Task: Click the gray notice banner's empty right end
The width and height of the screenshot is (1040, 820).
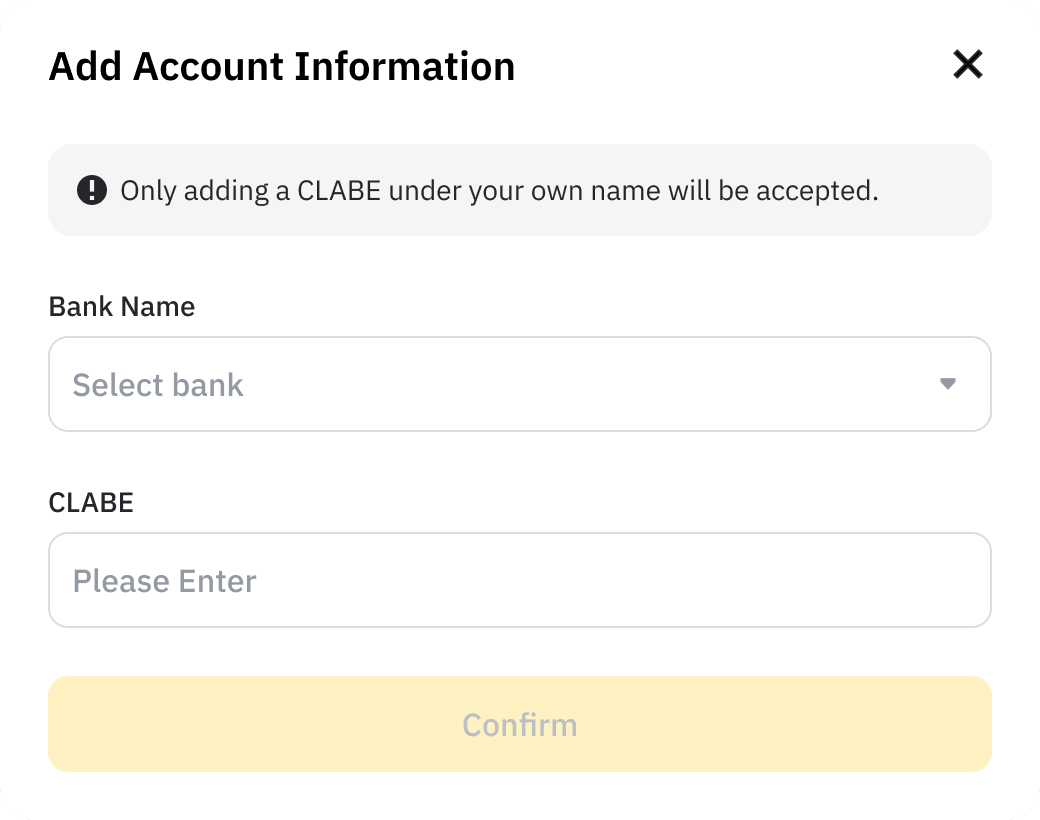Action: 940,190
